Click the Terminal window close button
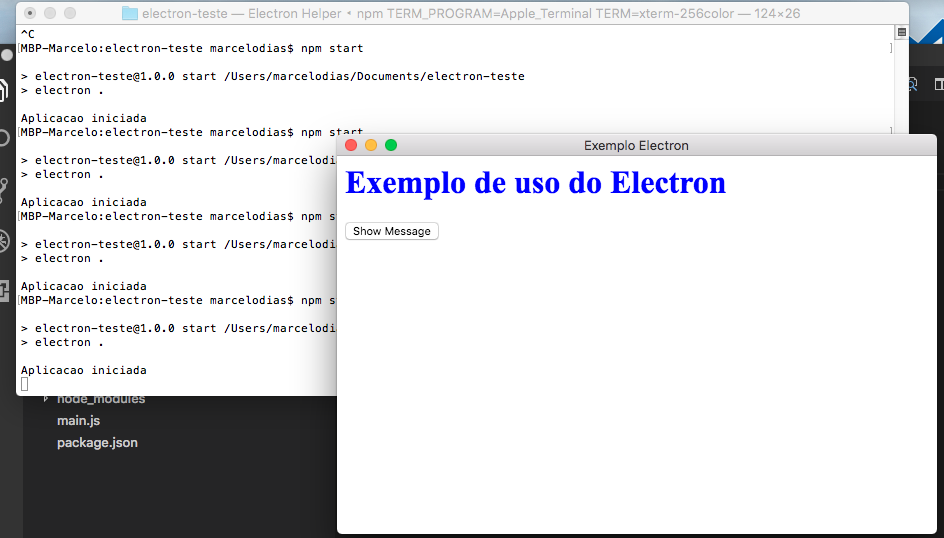 (x=30, y=13)
